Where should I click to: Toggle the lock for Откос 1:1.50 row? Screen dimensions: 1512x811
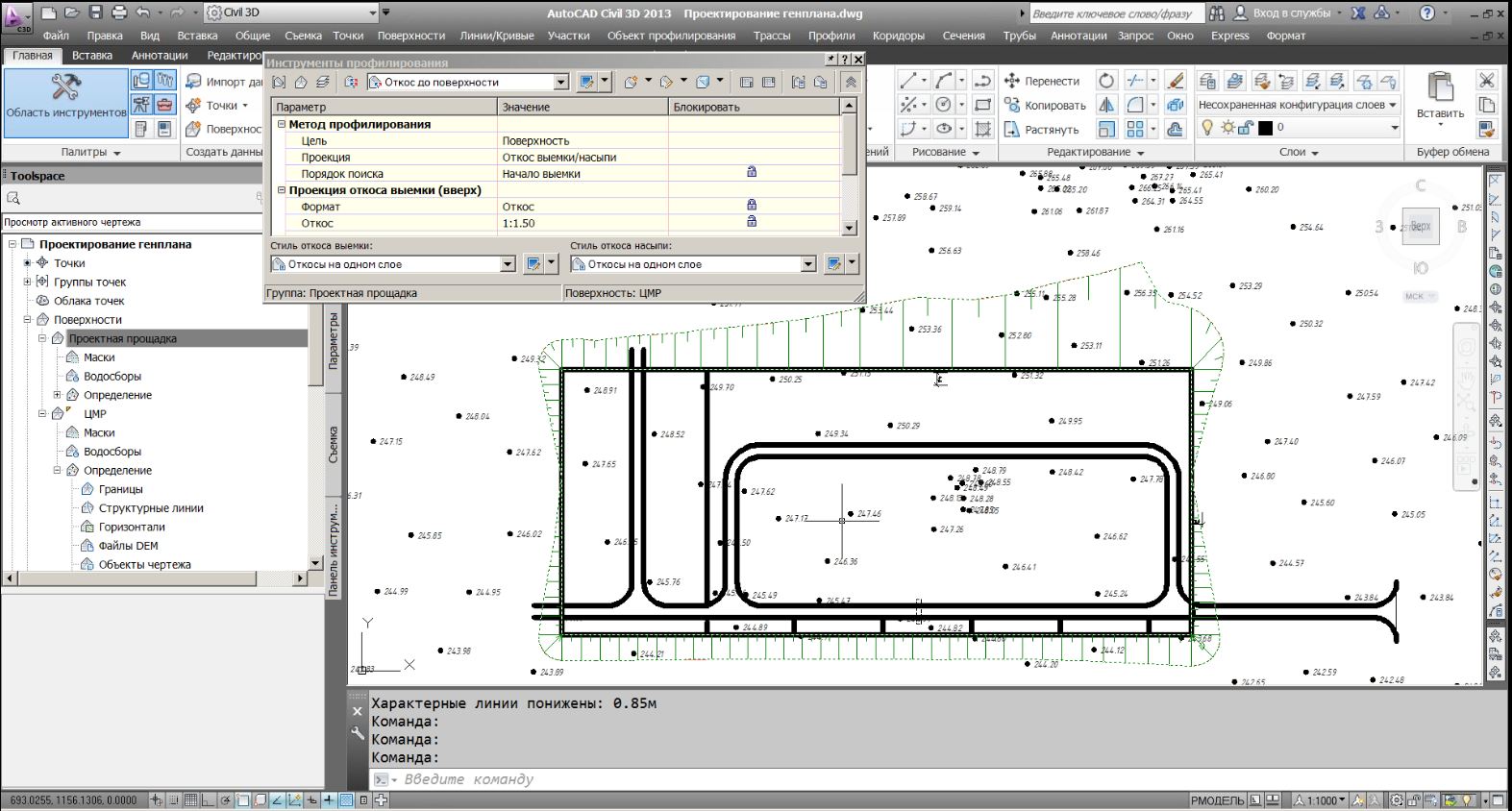752,222
